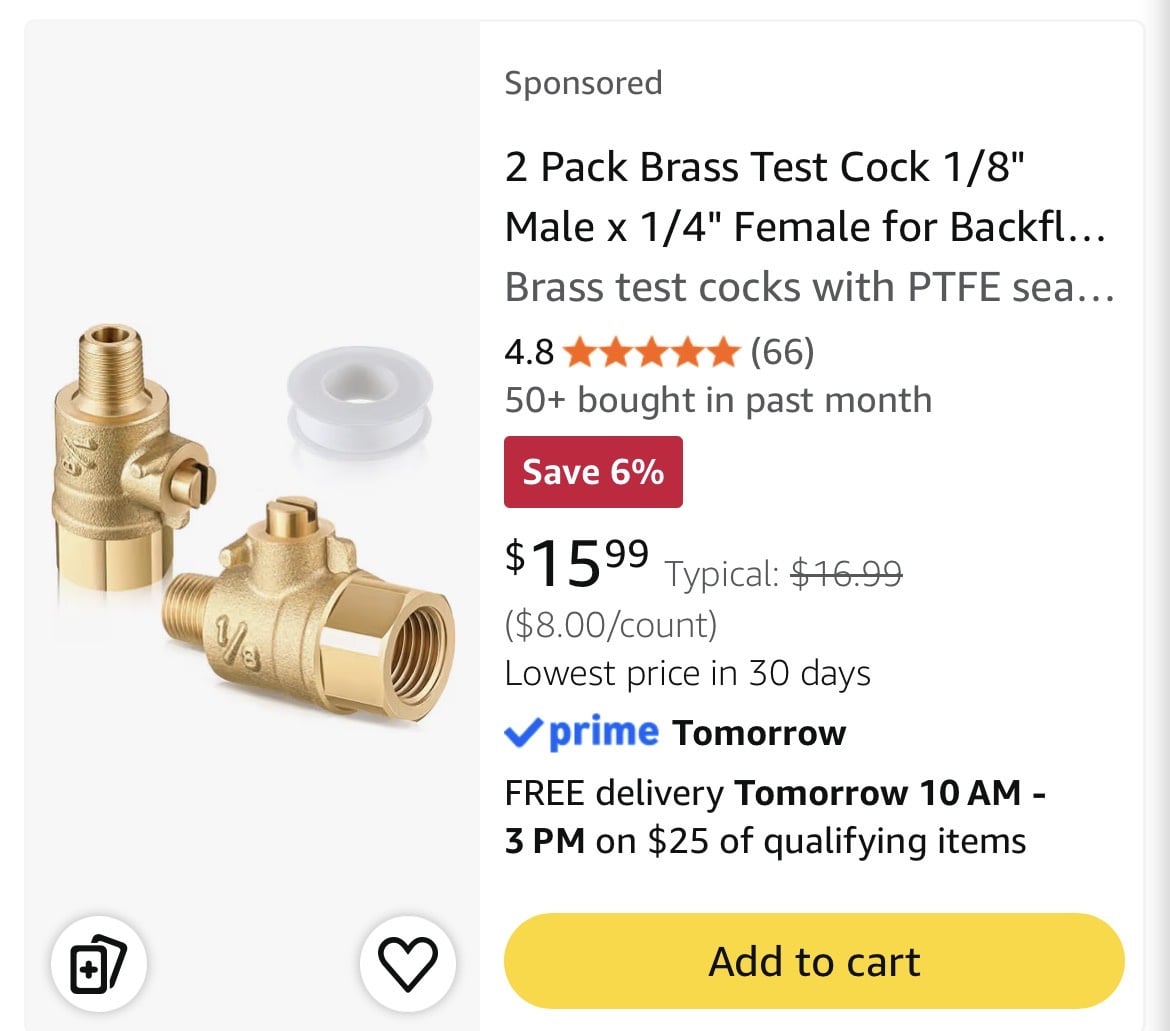Open the 66 reviews count

click(x=782, y=351)
